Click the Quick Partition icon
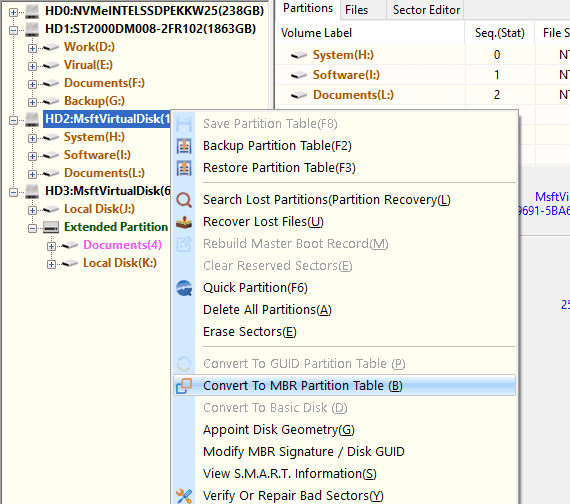Viewport: 570px width, 504px height. click(x=184, y=288)
